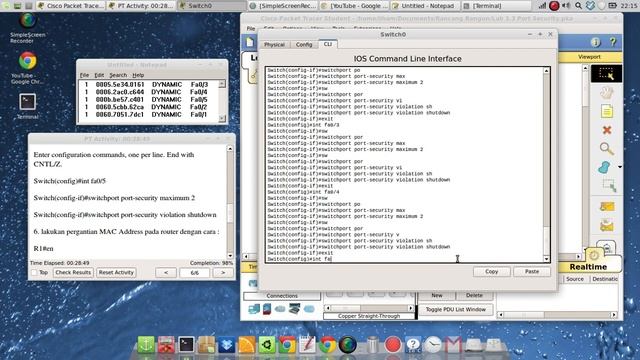Screen dimensions: 640x360
Task: Pick the Resize Shape tool
Action: pos(609,185)
